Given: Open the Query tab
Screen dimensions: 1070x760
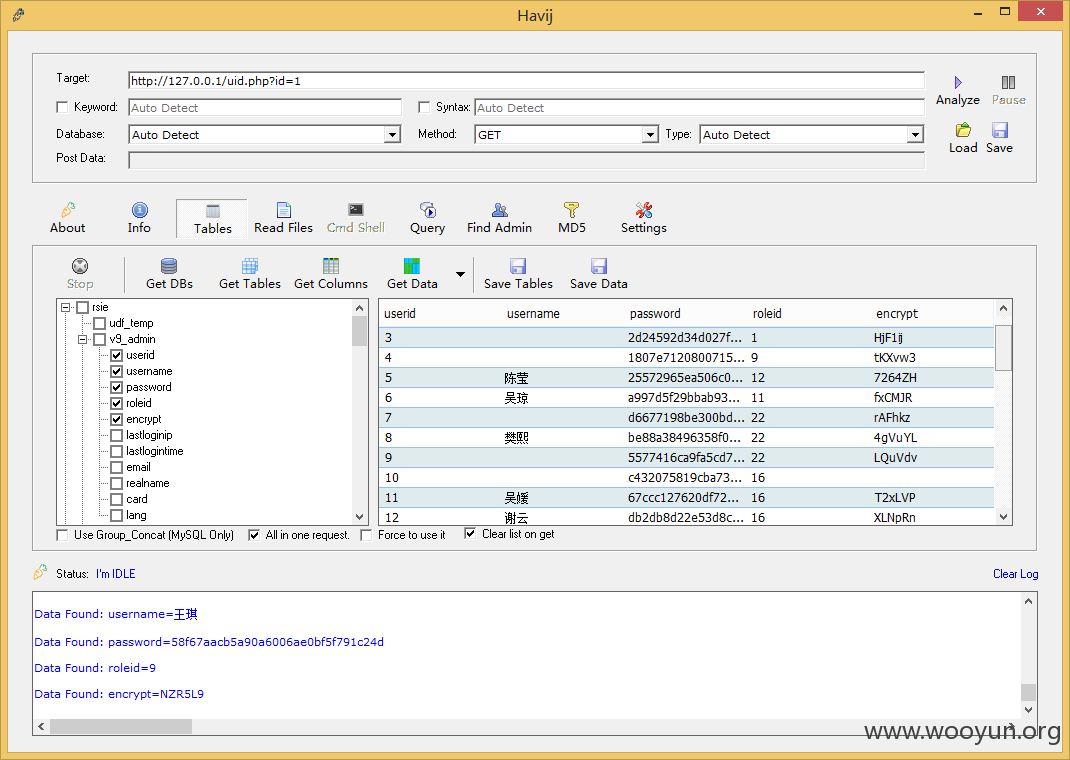Looking at the screenshot, I should (x=427, y=218).
